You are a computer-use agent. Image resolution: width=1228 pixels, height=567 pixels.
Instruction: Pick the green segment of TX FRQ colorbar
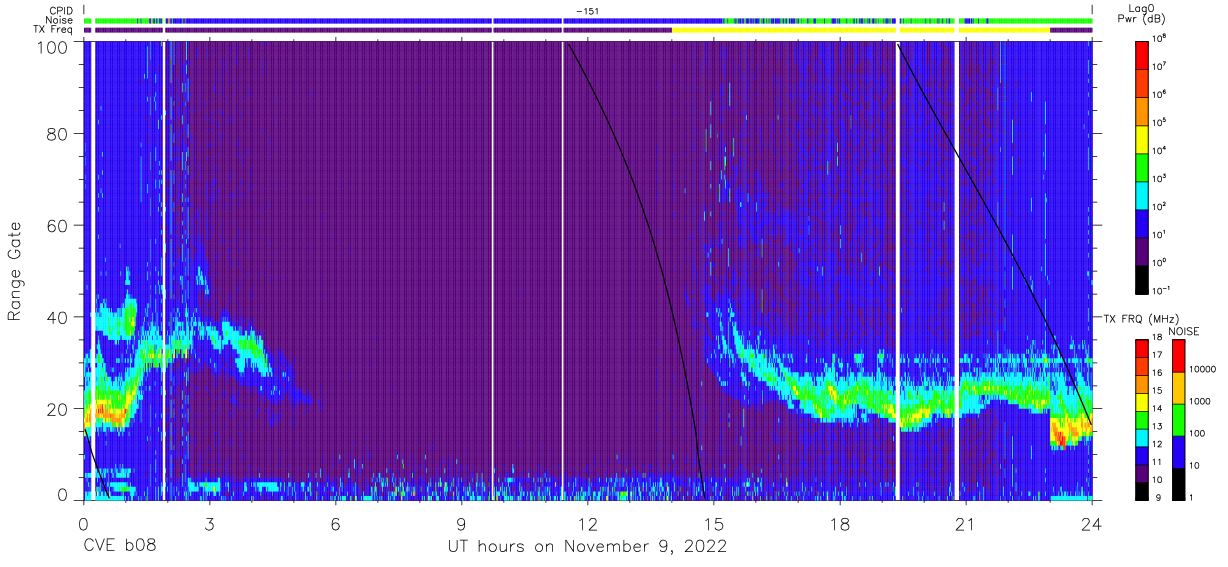click(1143, 420)
